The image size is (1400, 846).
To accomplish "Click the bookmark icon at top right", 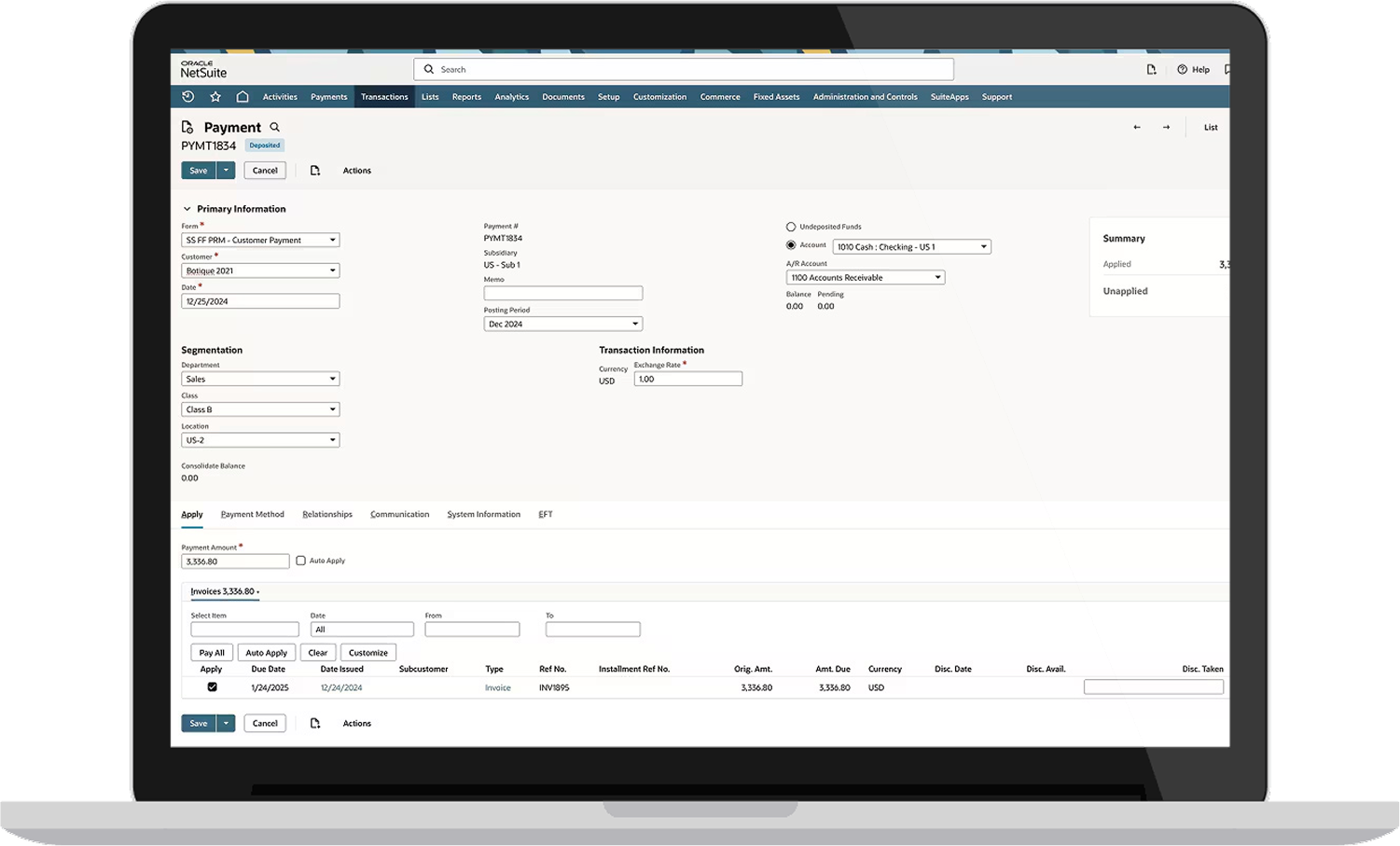I will coord(1226,69).
